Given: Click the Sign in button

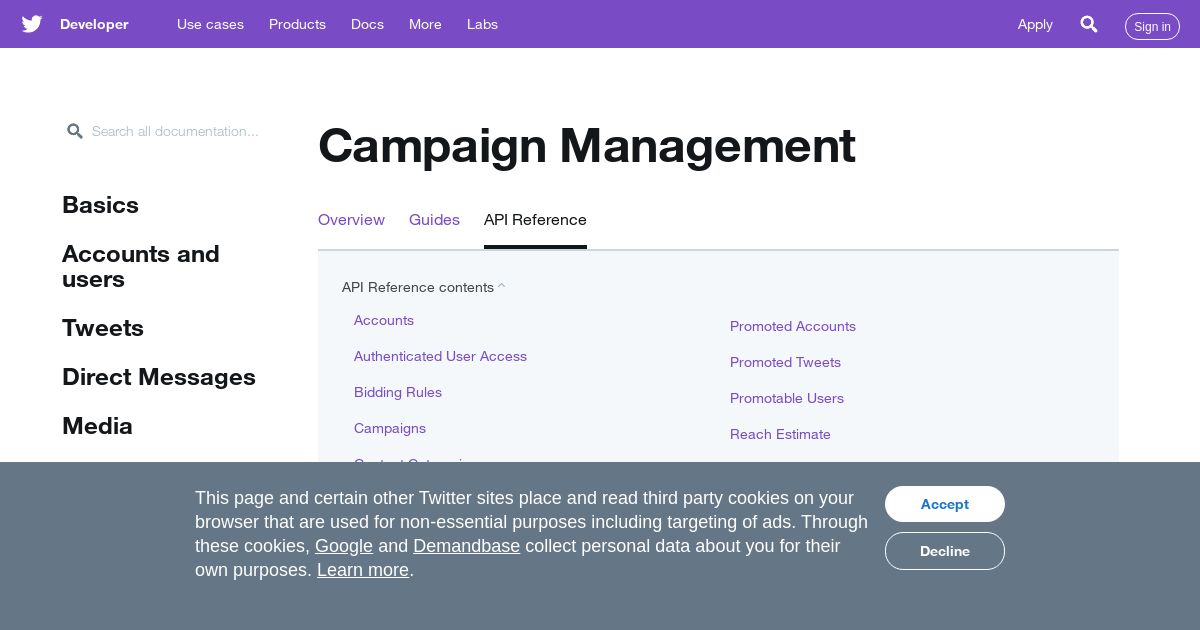Looking at the screenshot, I should click(x=1152, y=27).
